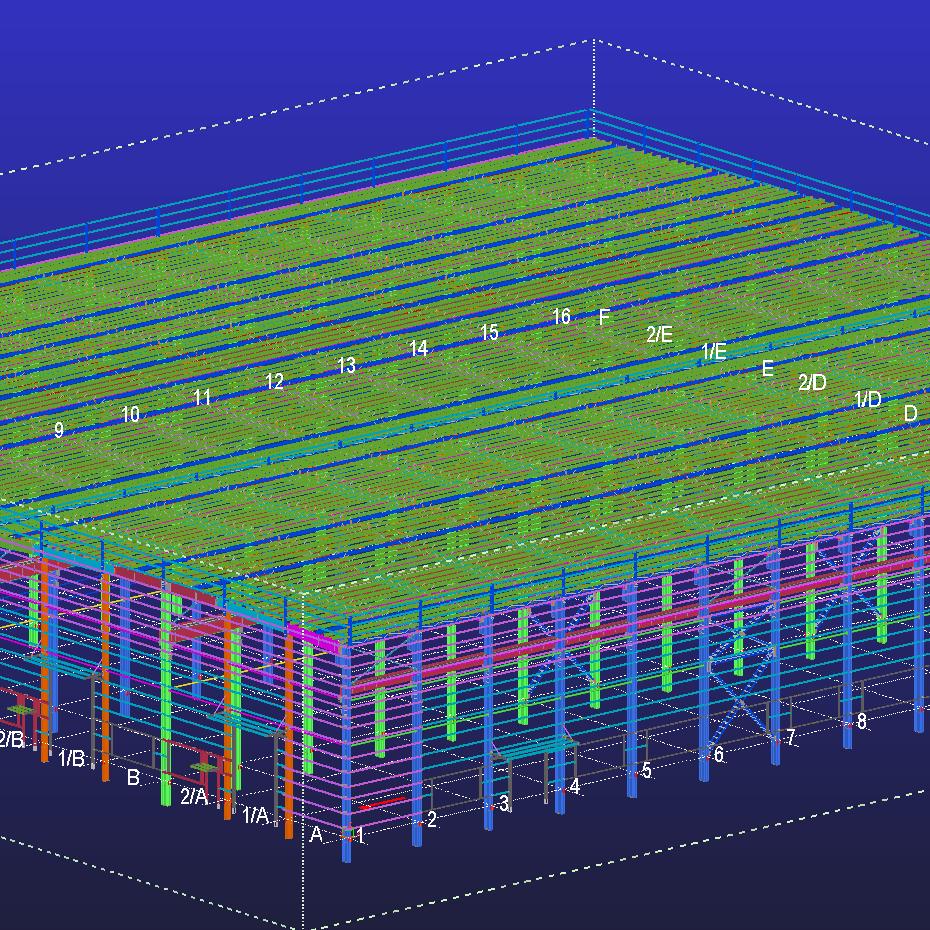Click the 2/E grid line label
930x930 pixels.
click(659, 335)
